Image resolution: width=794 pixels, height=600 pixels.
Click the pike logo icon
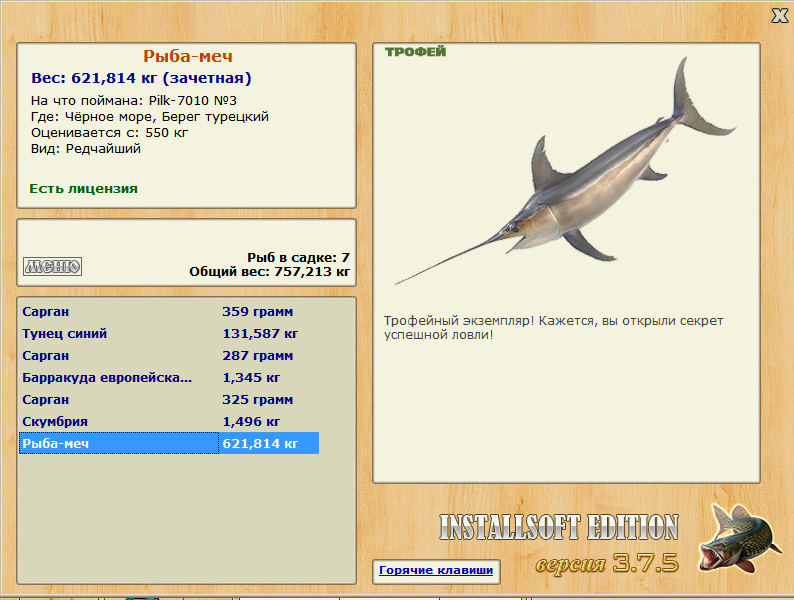[x=740, y=538]
